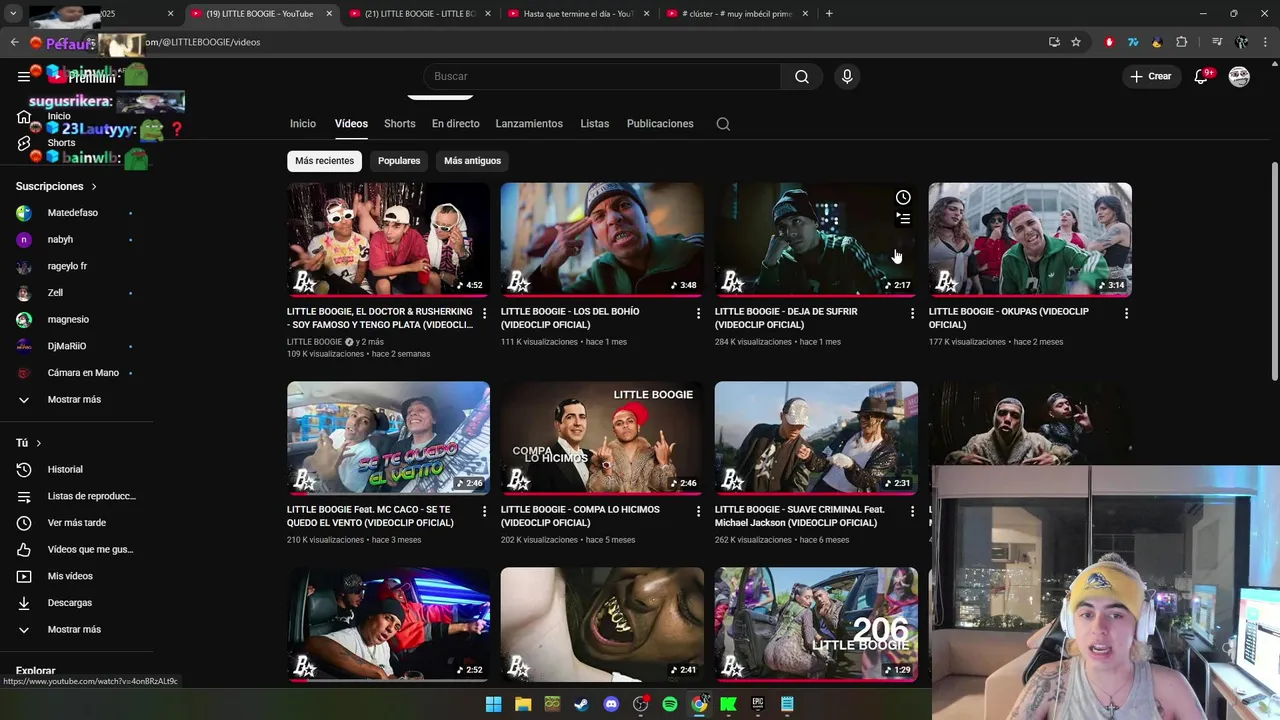Open options menu for Suave Criminal video
Viewport: 1280px width, 720px height.
tap(912, 511)
